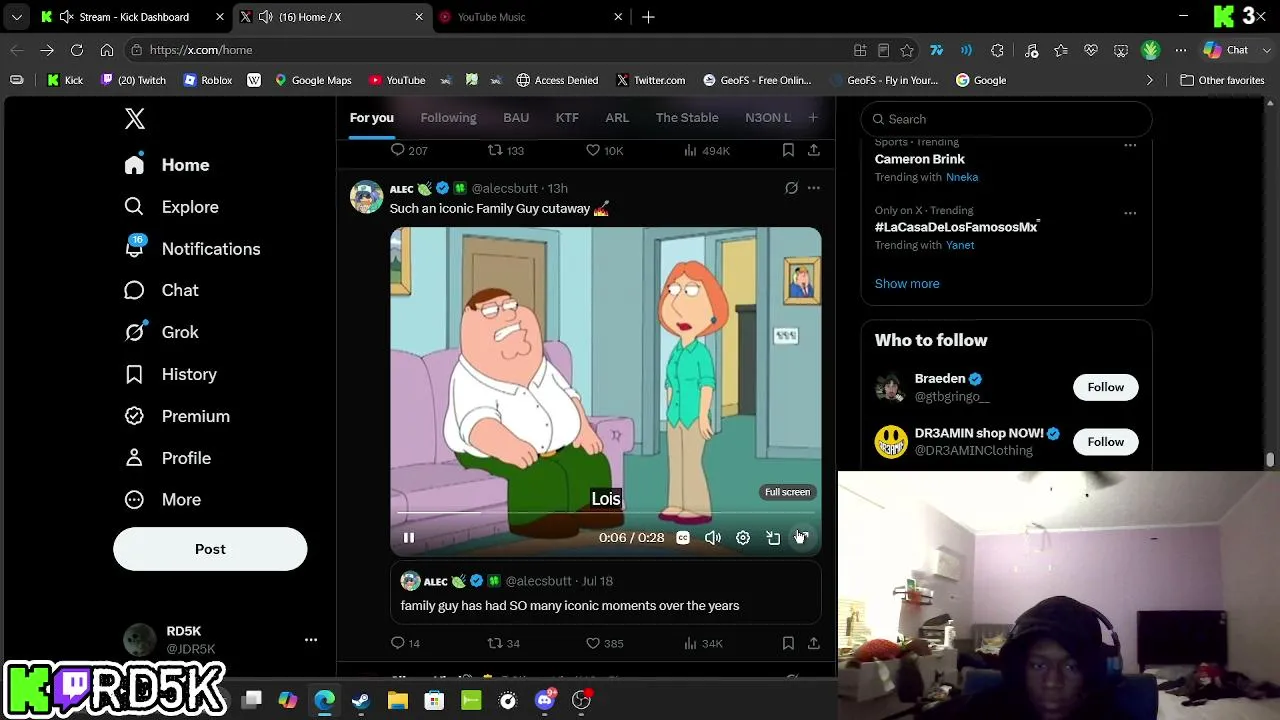Open the Cameron Brink trend

(x=920, y=159)
